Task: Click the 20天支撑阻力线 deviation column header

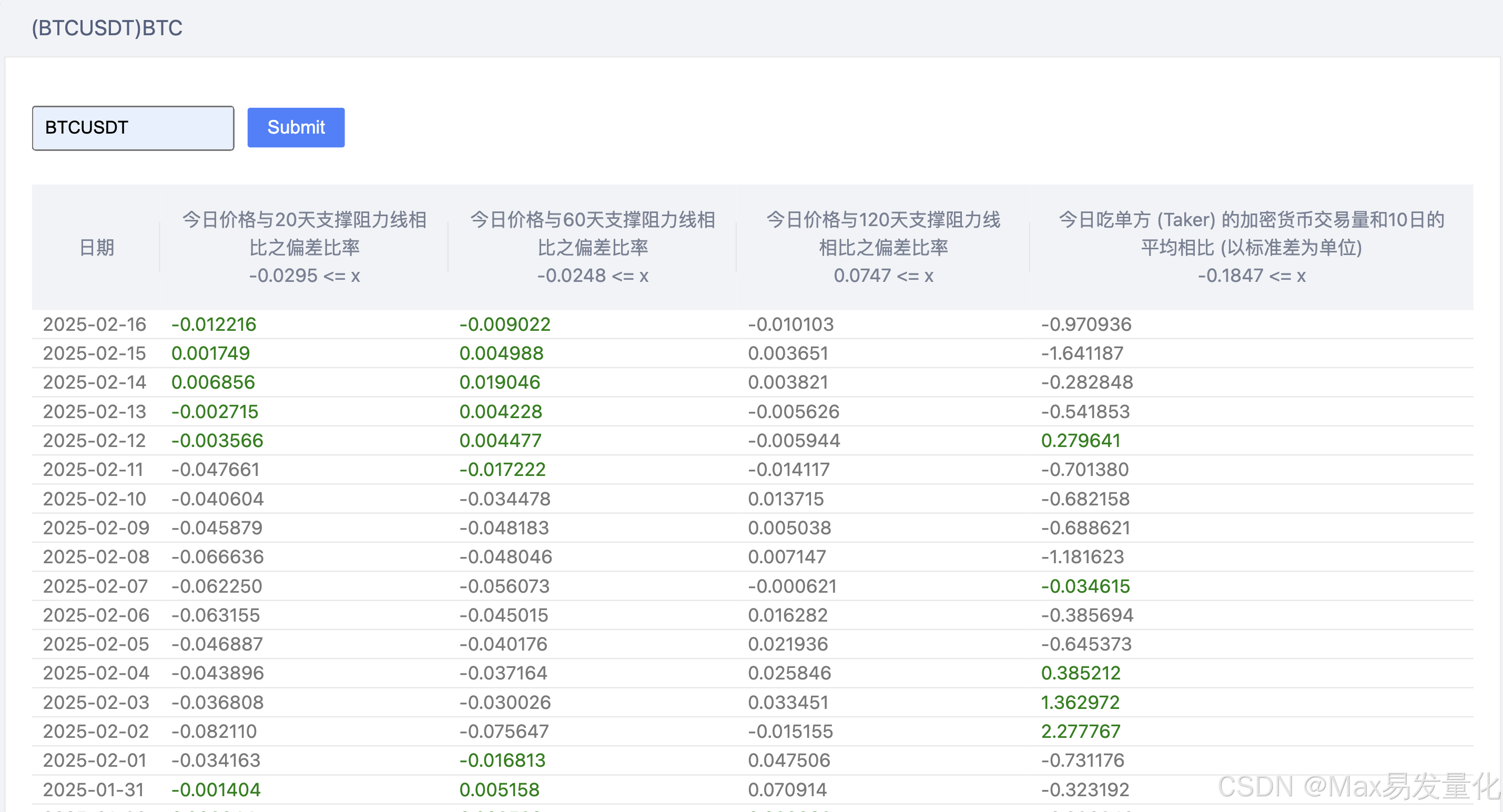Action: (304, 247)
